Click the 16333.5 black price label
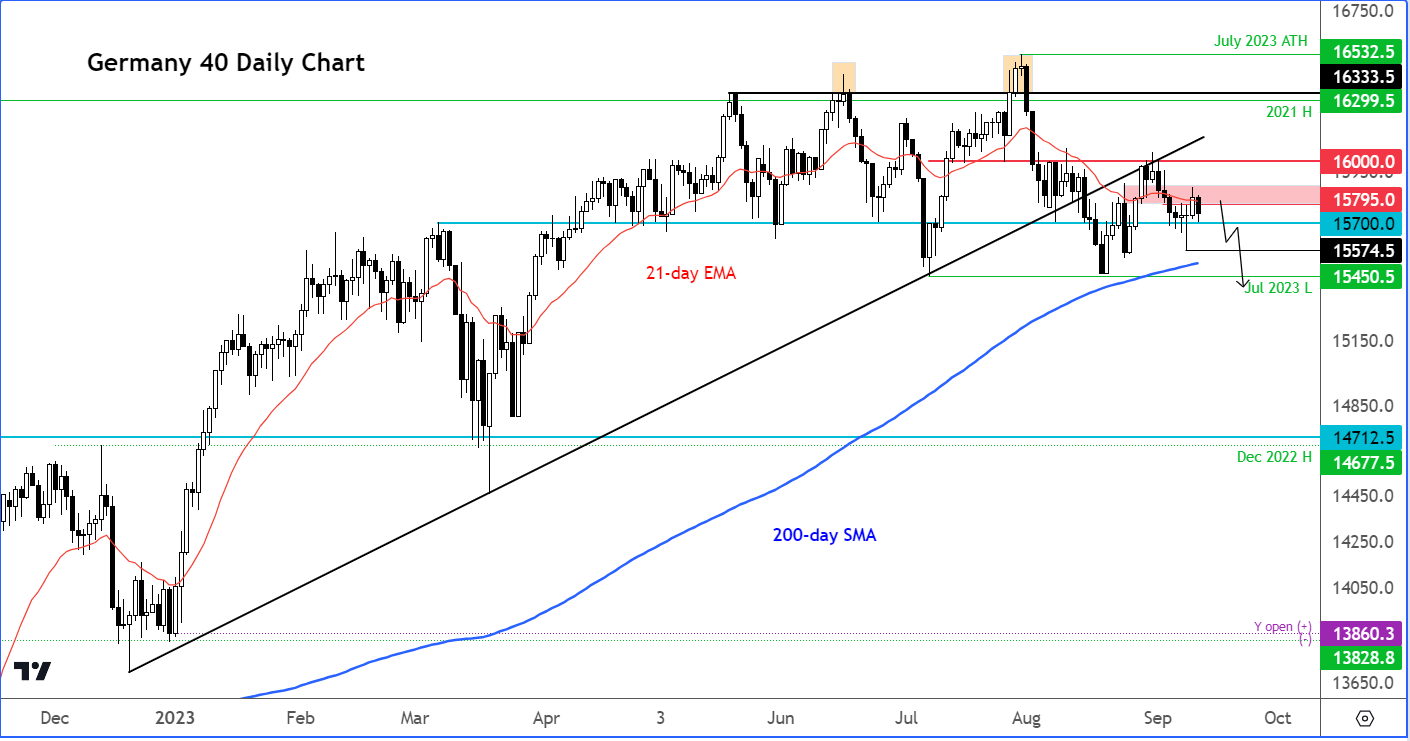Image resolution: width=1410 pixels, height=741 pixels. [x=1363, y=77]
